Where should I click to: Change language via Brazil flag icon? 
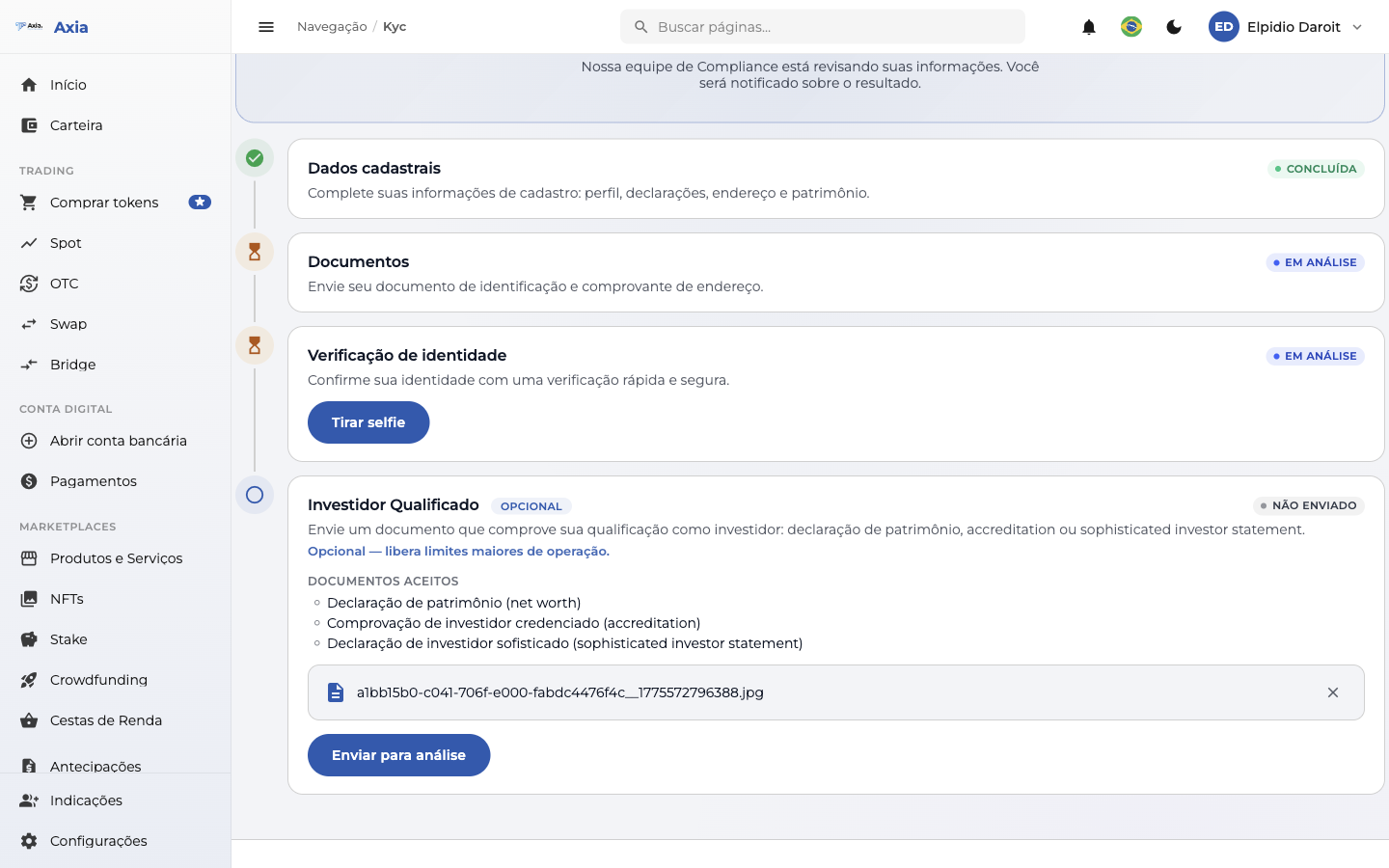click(x=1131, y=27)
